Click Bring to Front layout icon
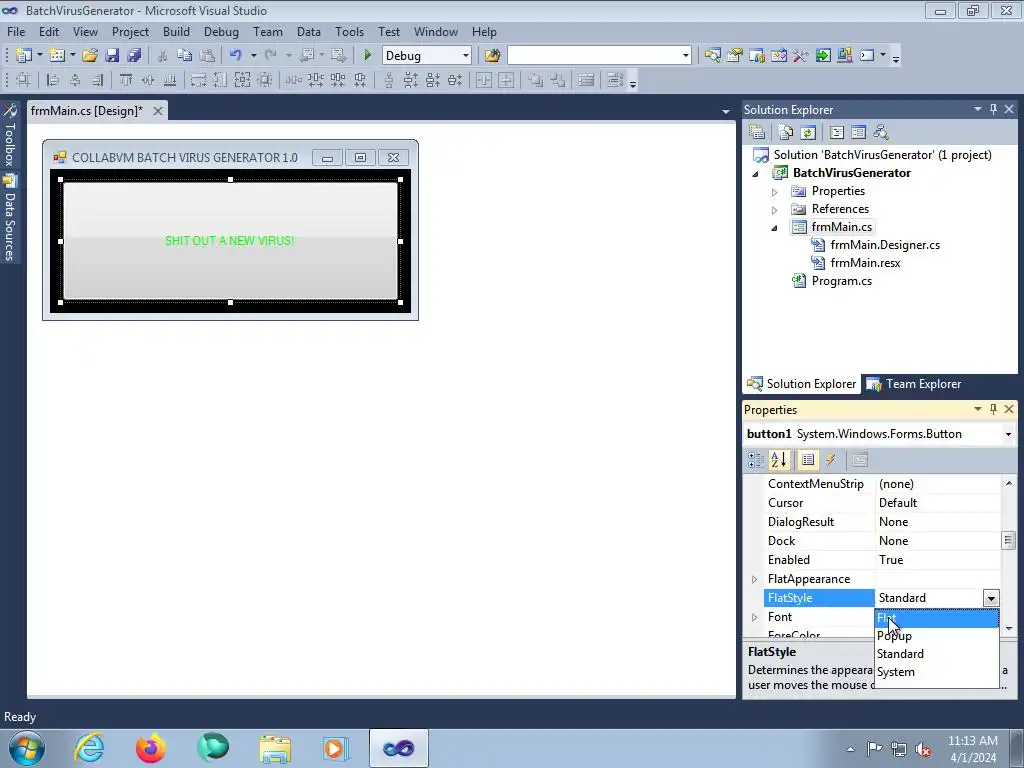Screen dimensions: 1024x768 coord(536,80)
